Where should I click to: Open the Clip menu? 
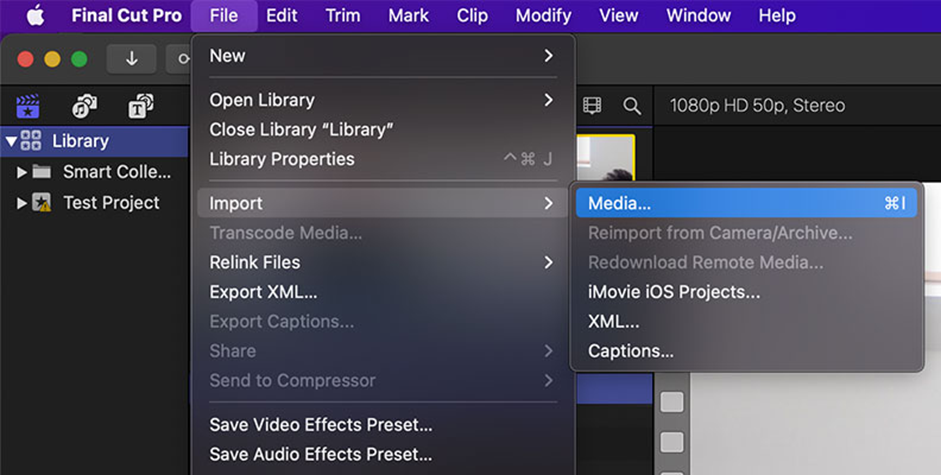click(x=472, y=16)
